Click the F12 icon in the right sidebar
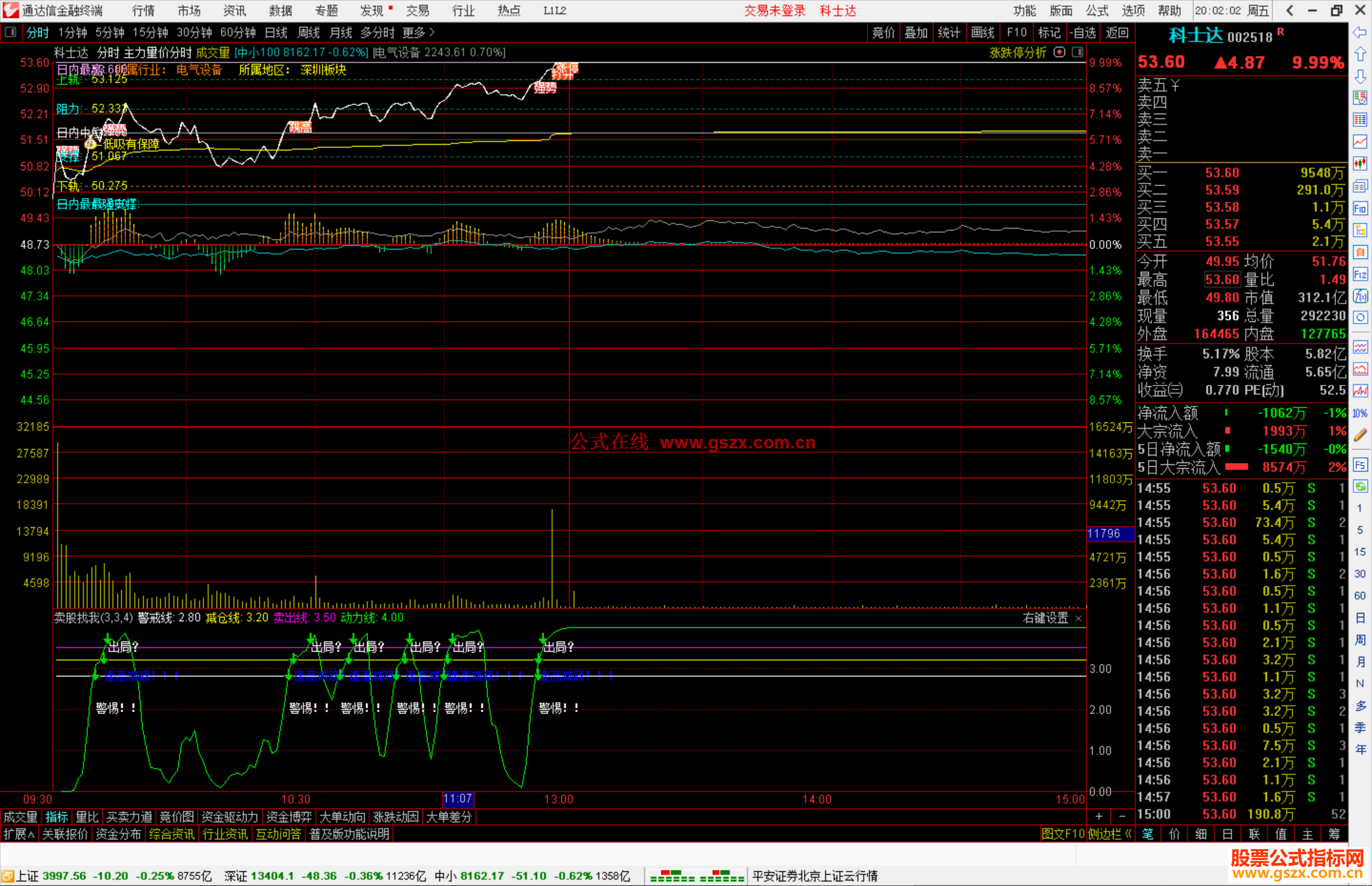This screenshot has height=886, width=1372. 1360,274
